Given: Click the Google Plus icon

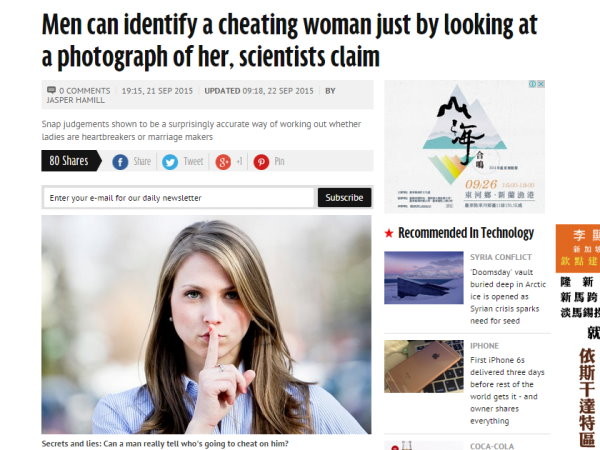Looking at the screenshot, I should click(x=223, y=162).
